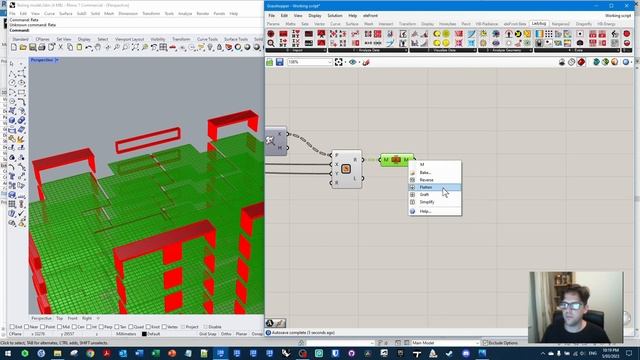
Task: Select Reverse in the context menu
Action: (x=435, y=180)
